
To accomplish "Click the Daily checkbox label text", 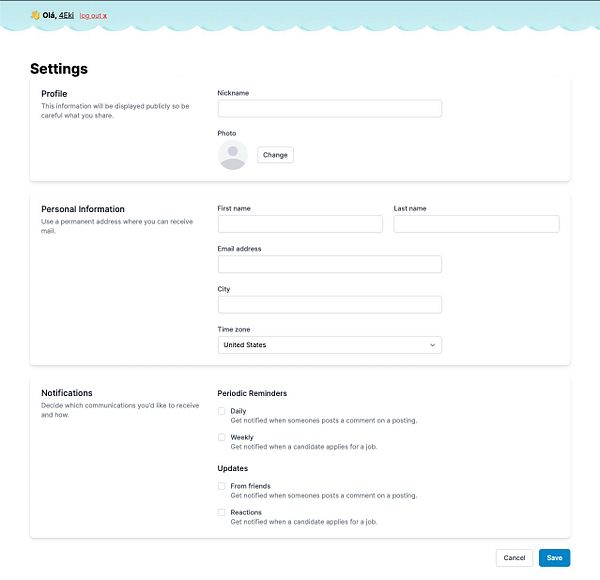I will click(238, 411).
